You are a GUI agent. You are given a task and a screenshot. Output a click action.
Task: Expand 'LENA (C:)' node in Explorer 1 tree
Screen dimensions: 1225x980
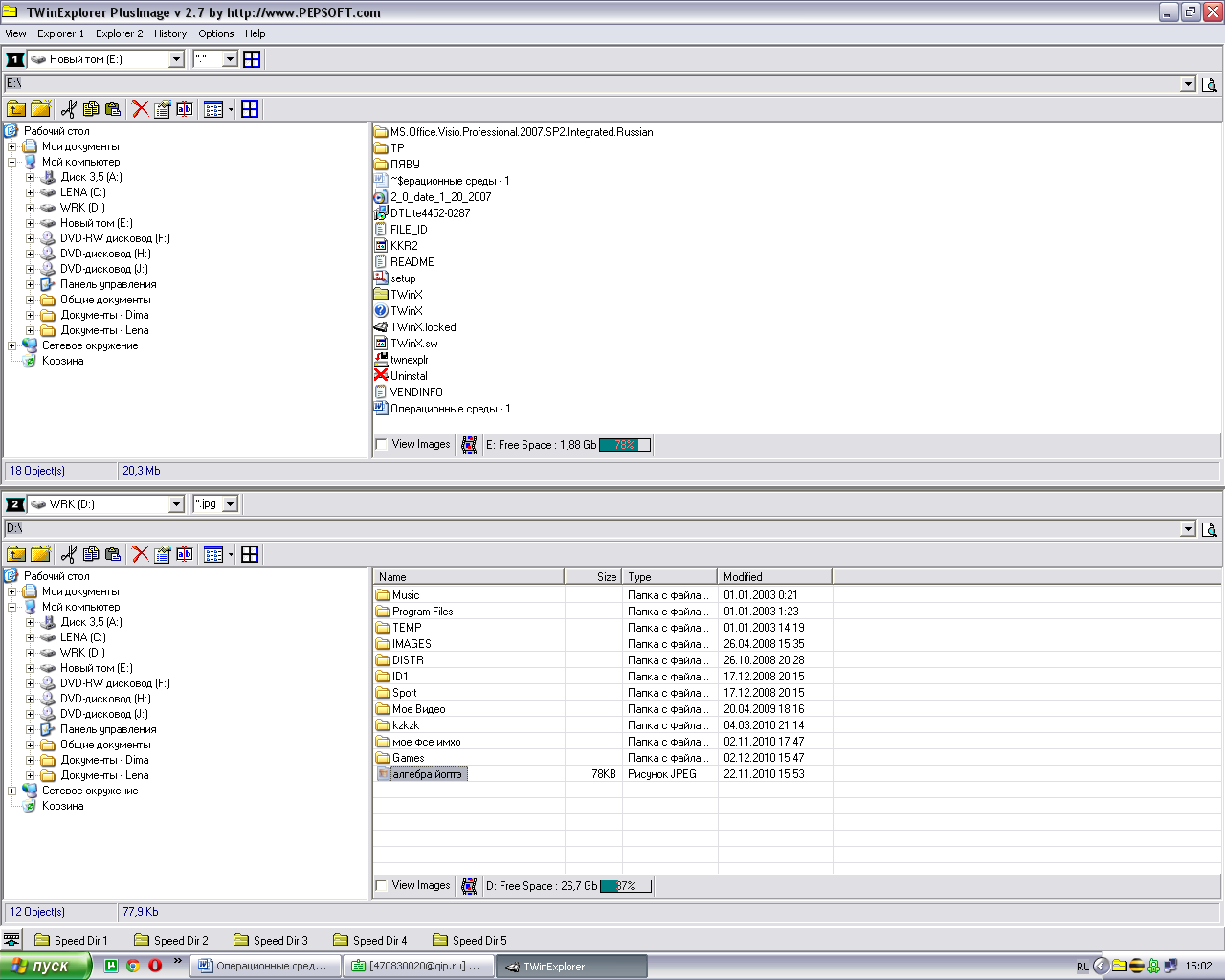tap(30, 192)
